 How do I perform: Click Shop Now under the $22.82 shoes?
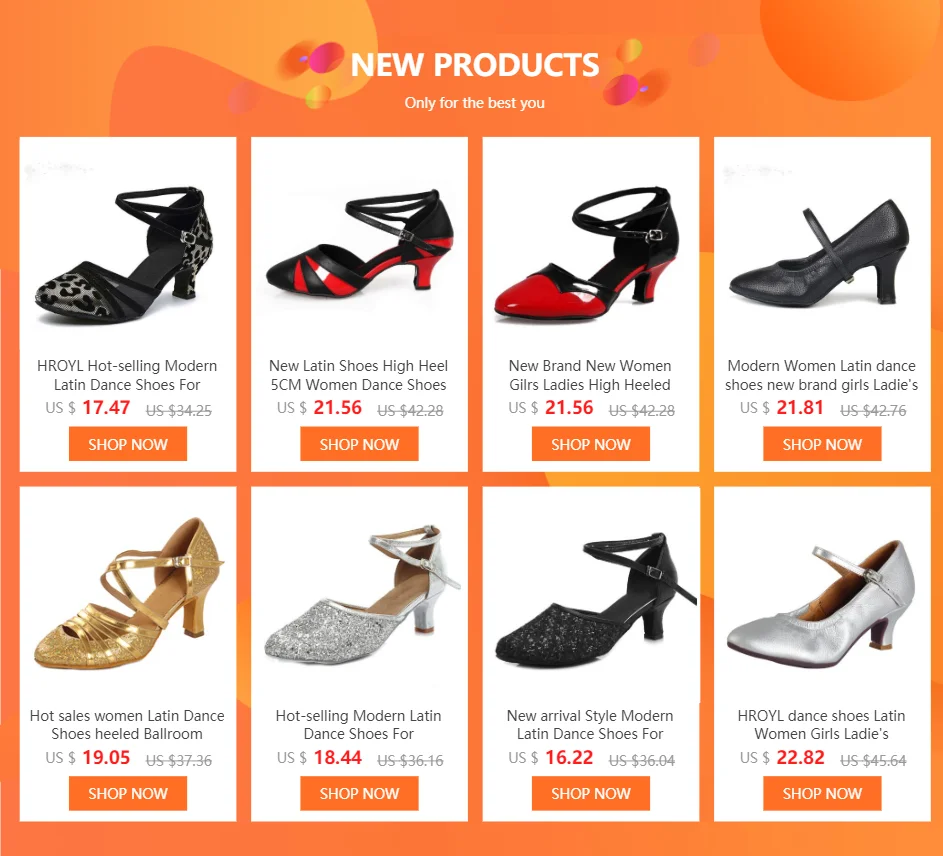pos(822,793)
